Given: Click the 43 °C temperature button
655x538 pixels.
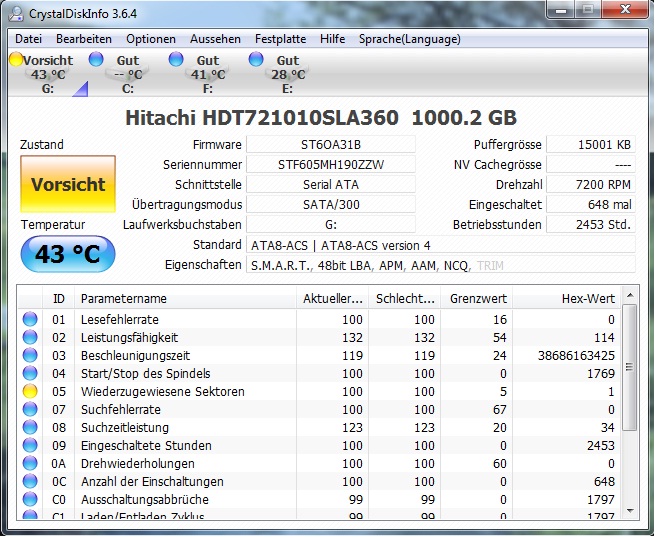Looking at the screenshot, I should click(68, 254).
